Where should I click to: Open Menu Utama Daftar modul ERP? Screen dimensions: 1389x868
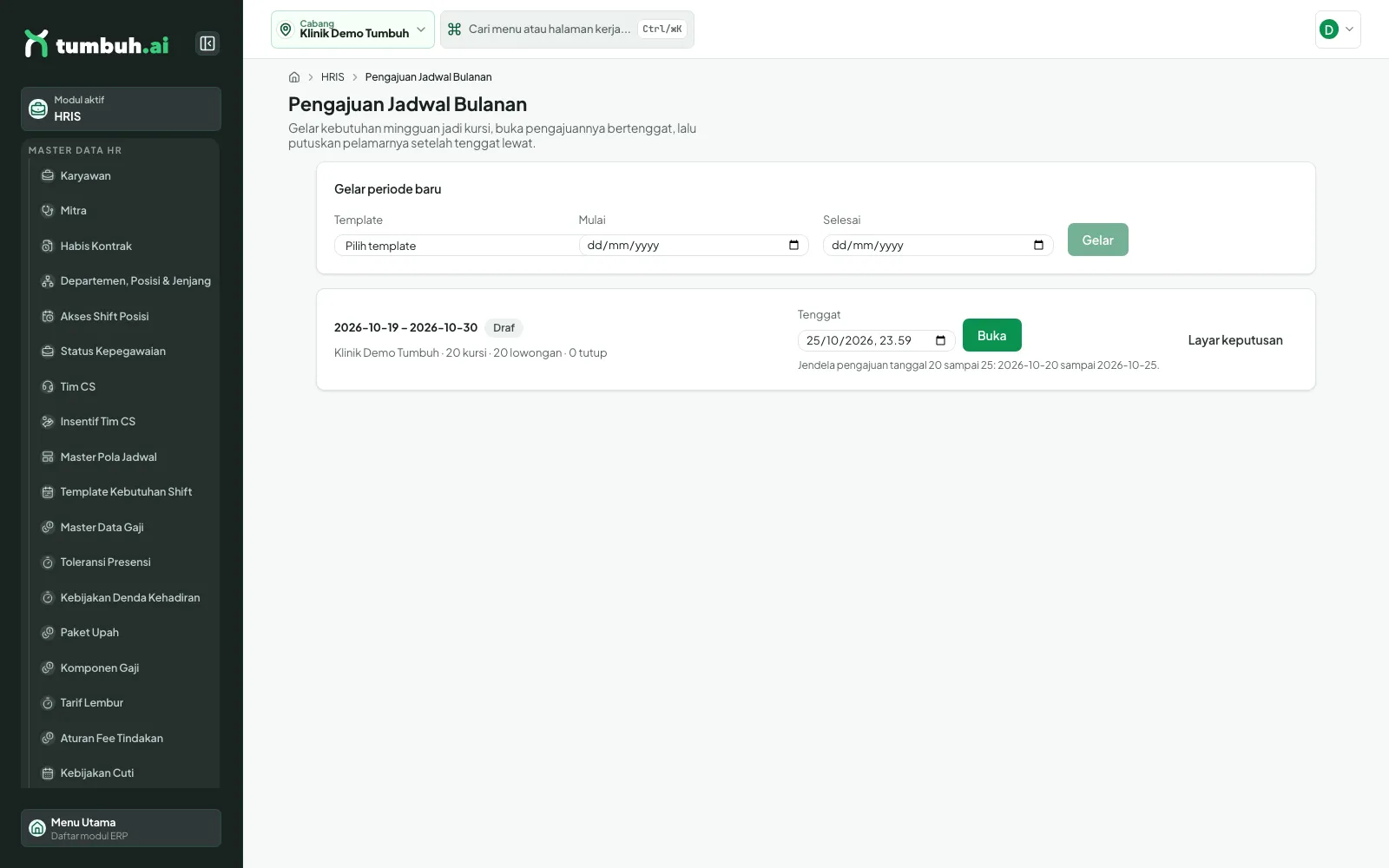tap(121, 828)
